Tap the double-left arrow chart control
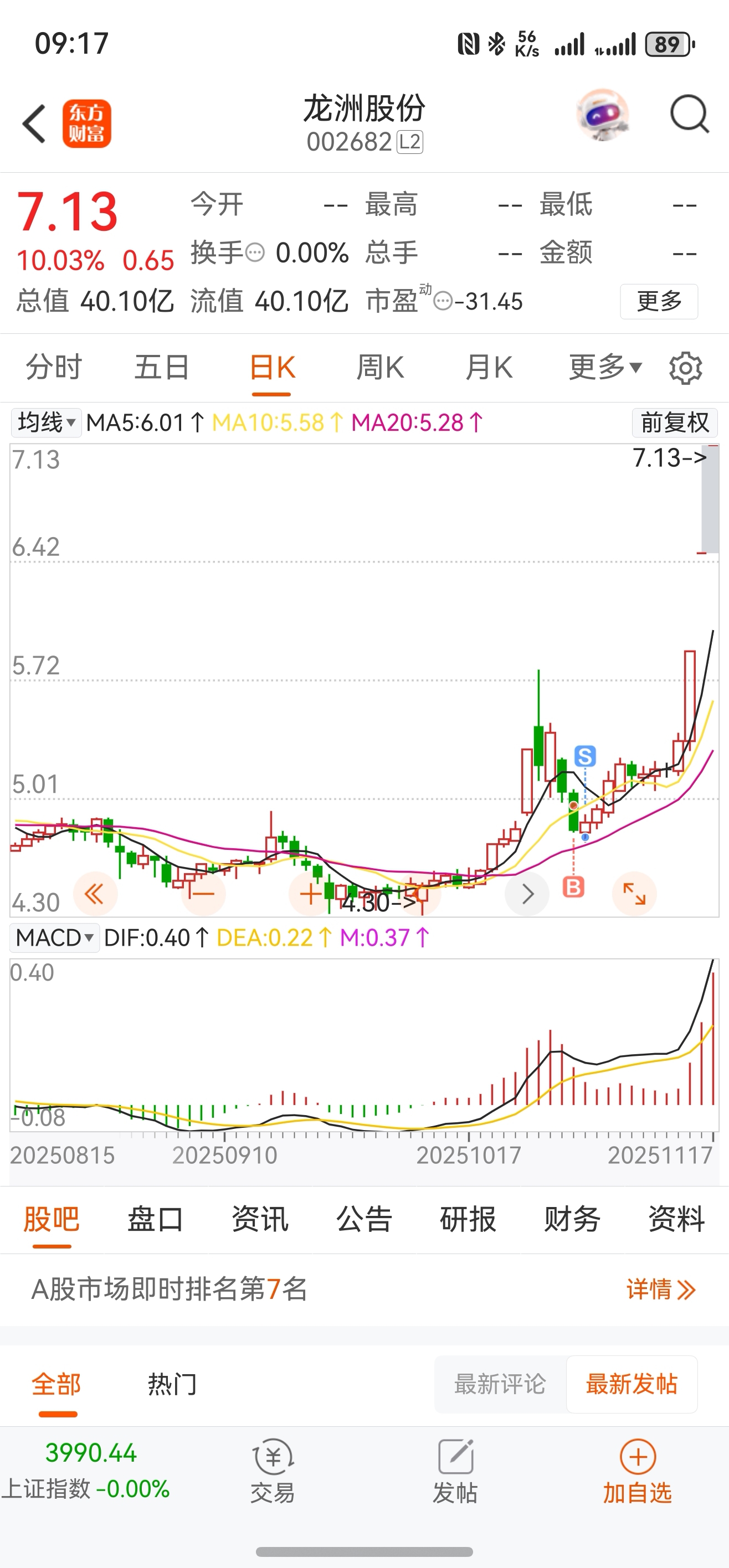The image size is (729, 1568). [95, 894]
